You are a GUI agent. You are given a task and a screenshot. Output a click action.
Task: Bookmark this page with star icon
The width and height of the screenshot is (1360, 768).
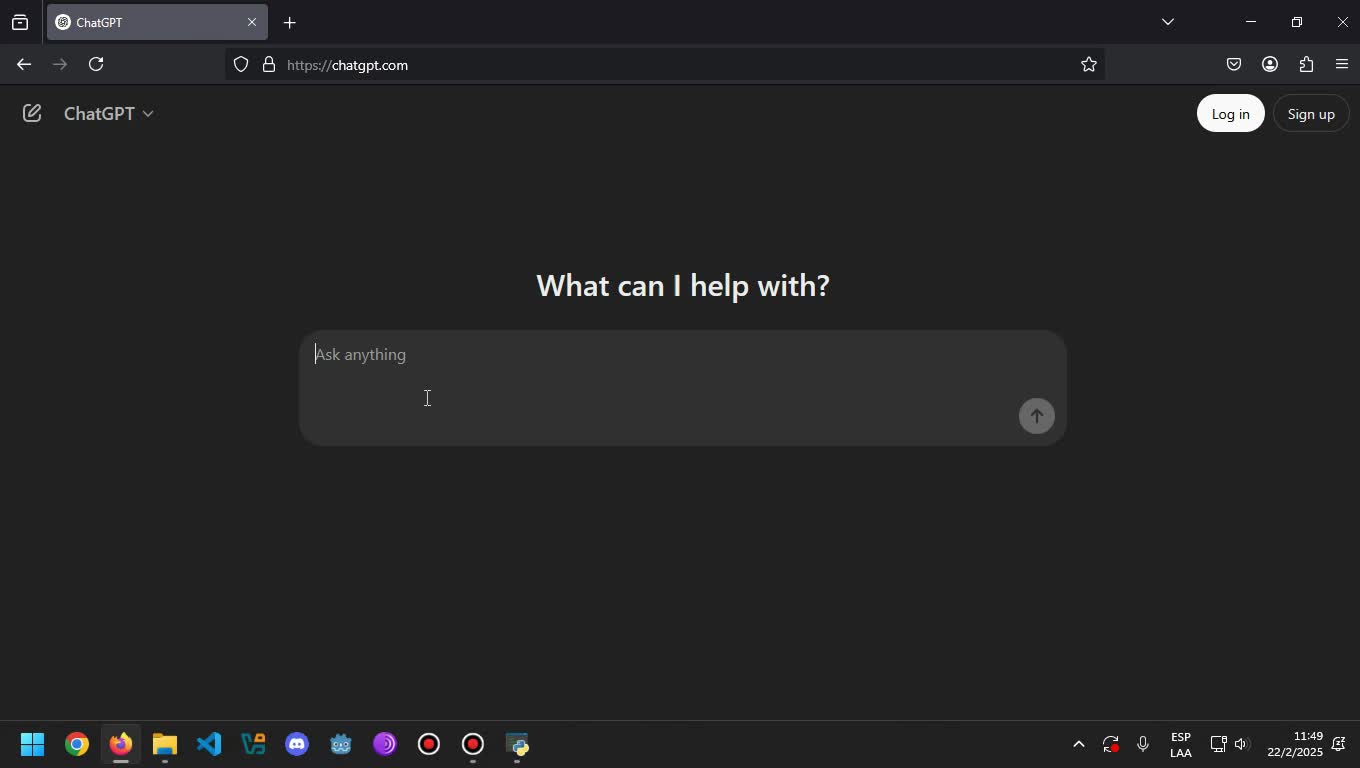tap(1089, 64)
